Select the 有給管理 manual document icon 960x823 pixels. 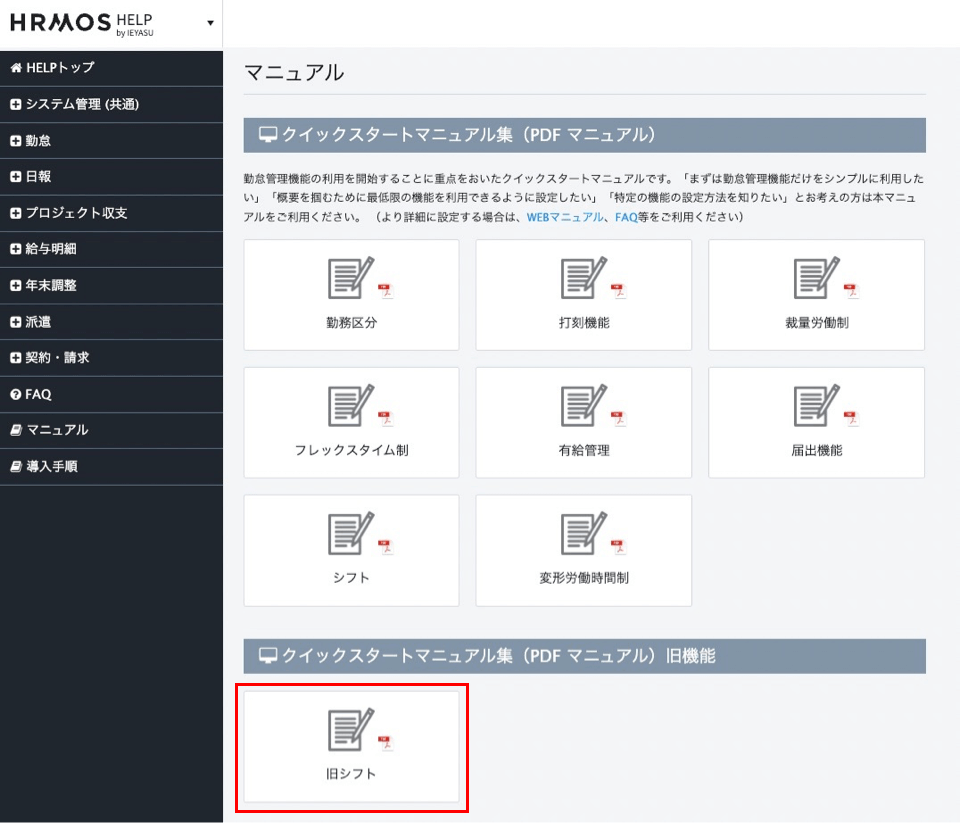point(583,408)
